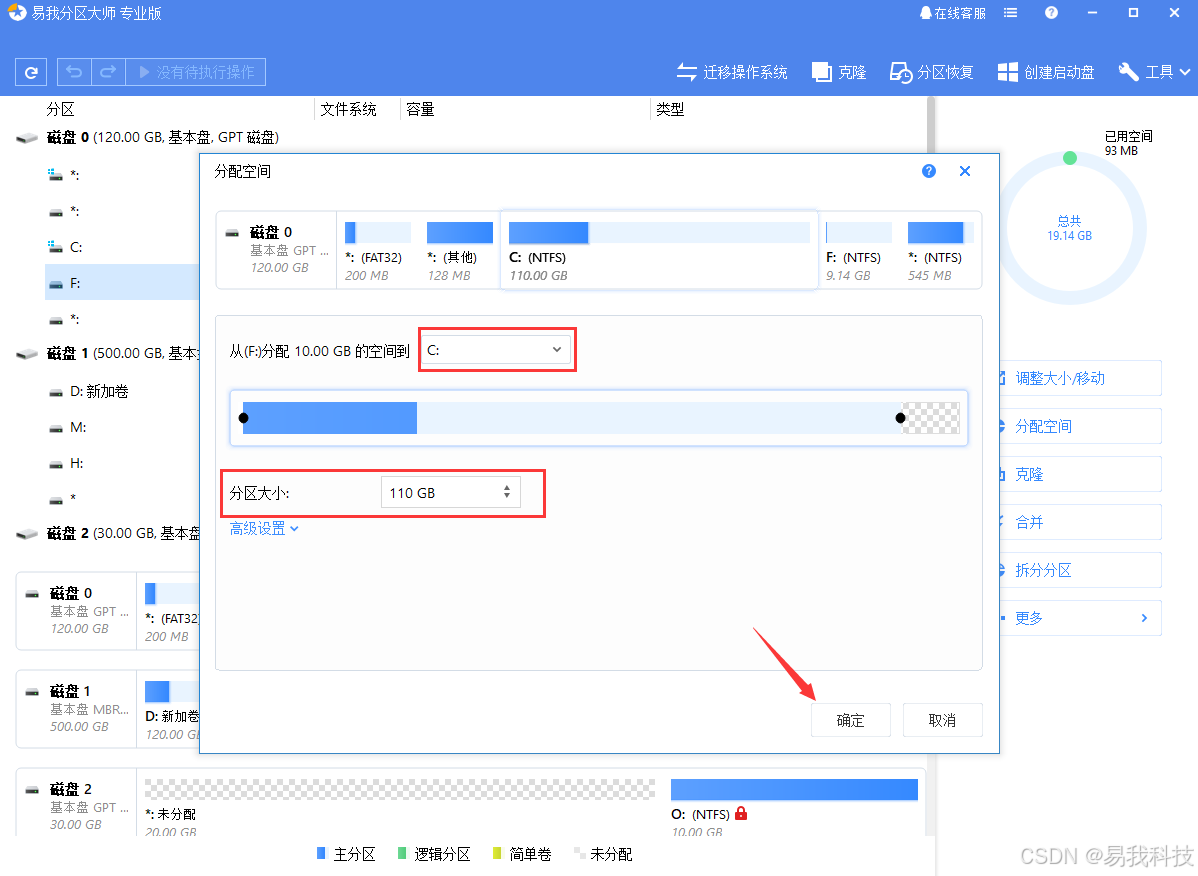Click Split Partition (拆分分区) in side panel
The width and height of the screenshot is (1198, 876).
pyautogui.click(x=1080, y=570)
